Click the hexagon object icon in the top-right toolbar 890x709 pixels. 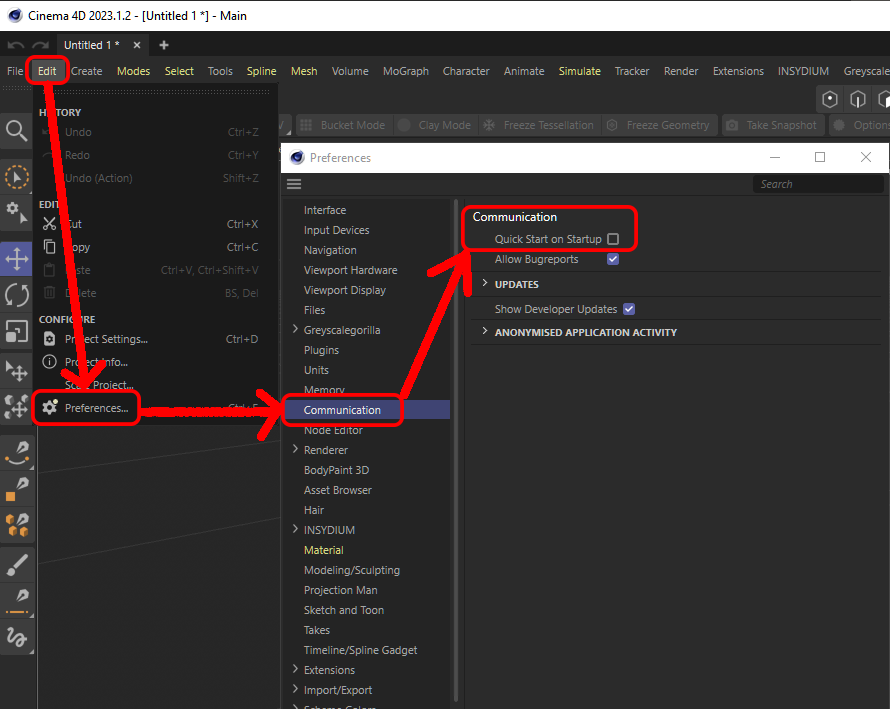[830, 99]
